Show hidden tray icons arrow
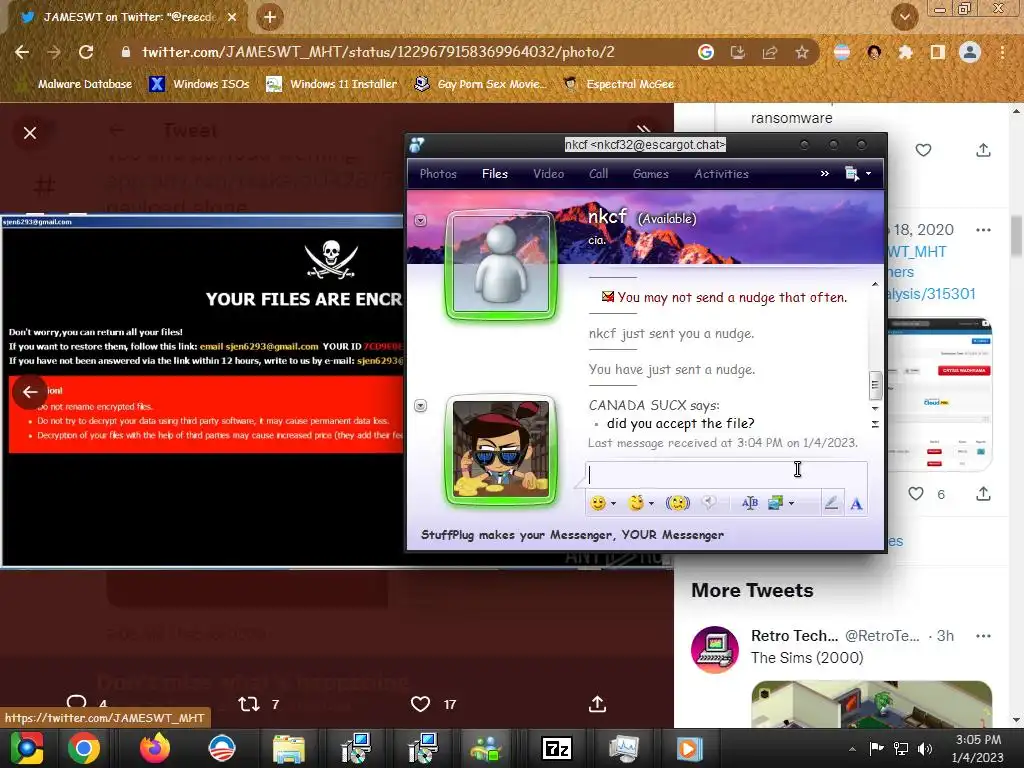The height and width of the screenshot is (768, 1024). click(x=852, y=749)
